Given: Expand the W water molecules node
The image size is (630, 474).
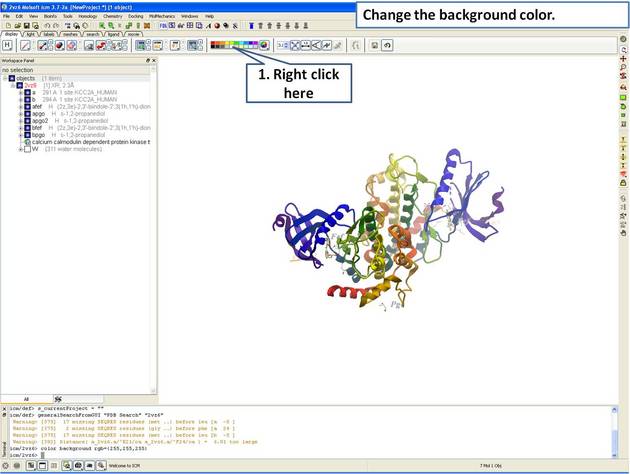Looking at the screenshot, I should pos(20,149).
